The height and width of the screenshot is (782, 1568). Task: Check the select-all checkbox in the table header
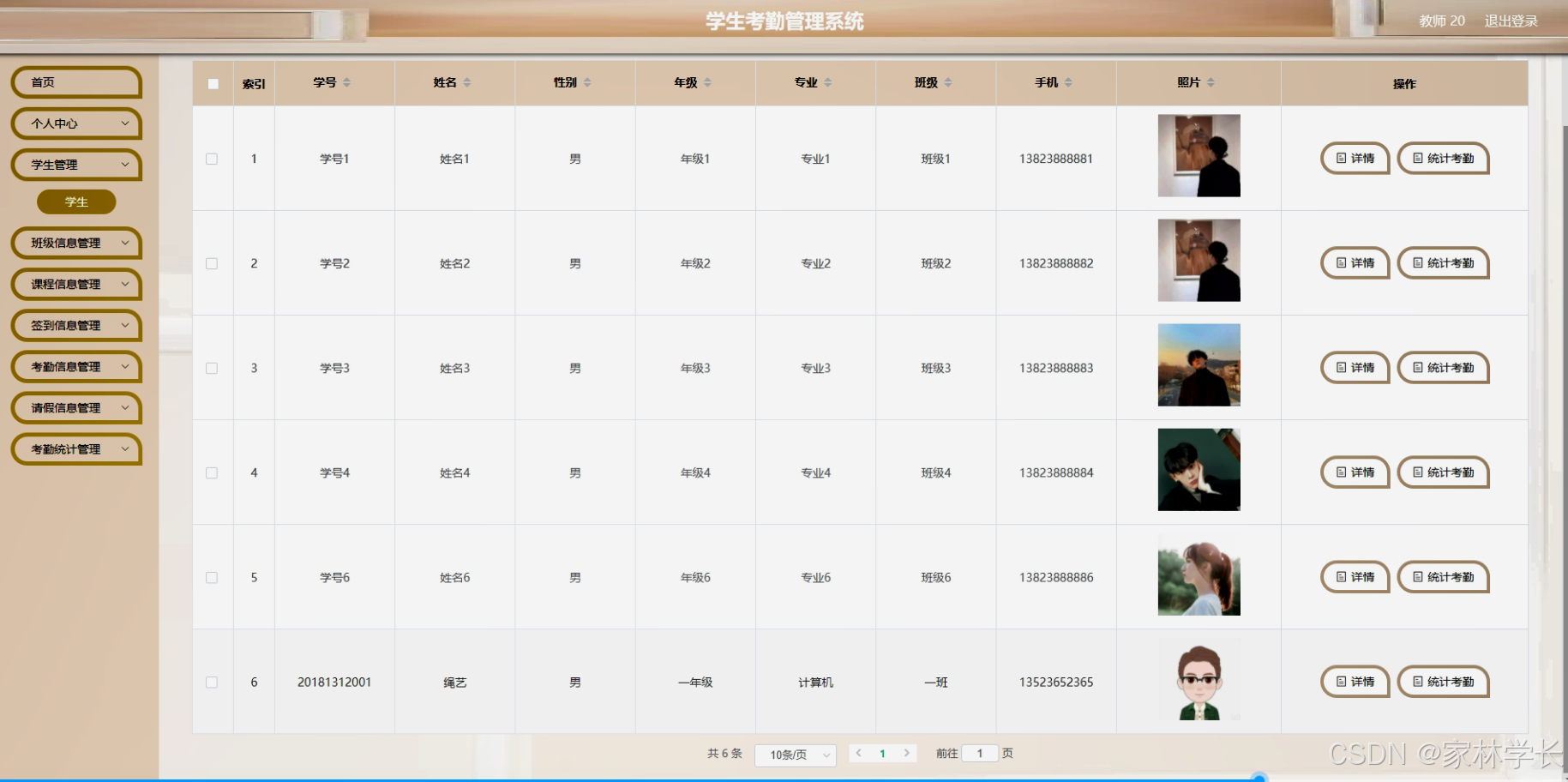pyautogui.click(x=212, y=82)
